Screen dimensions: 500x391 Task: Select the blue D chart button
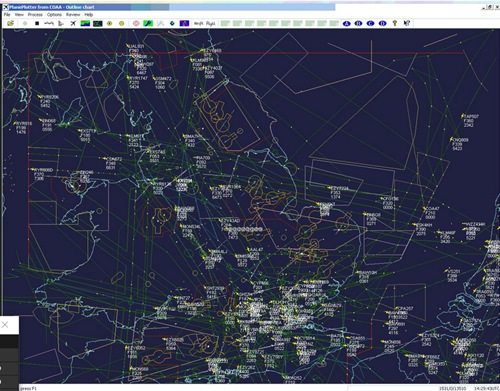click(383, 23)
